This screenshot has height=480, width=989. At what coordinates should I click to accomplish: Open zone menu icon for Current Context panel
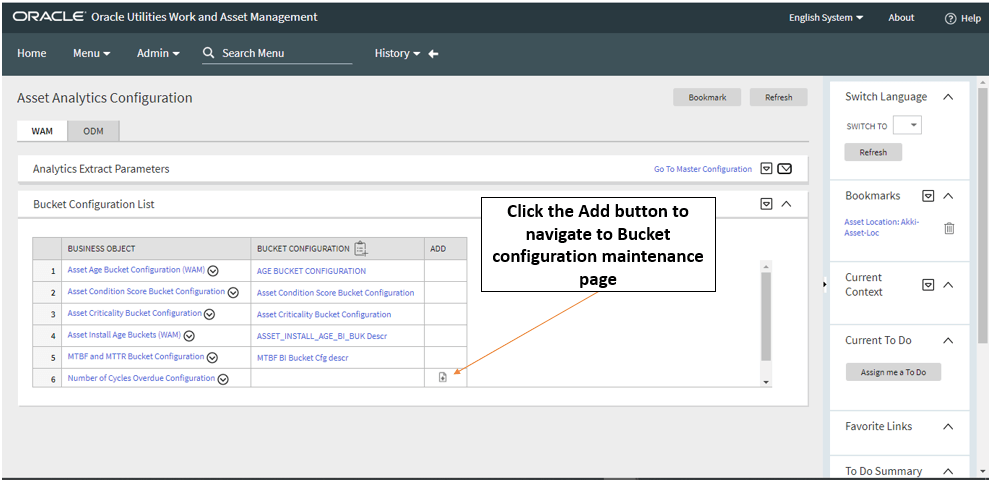928,284
